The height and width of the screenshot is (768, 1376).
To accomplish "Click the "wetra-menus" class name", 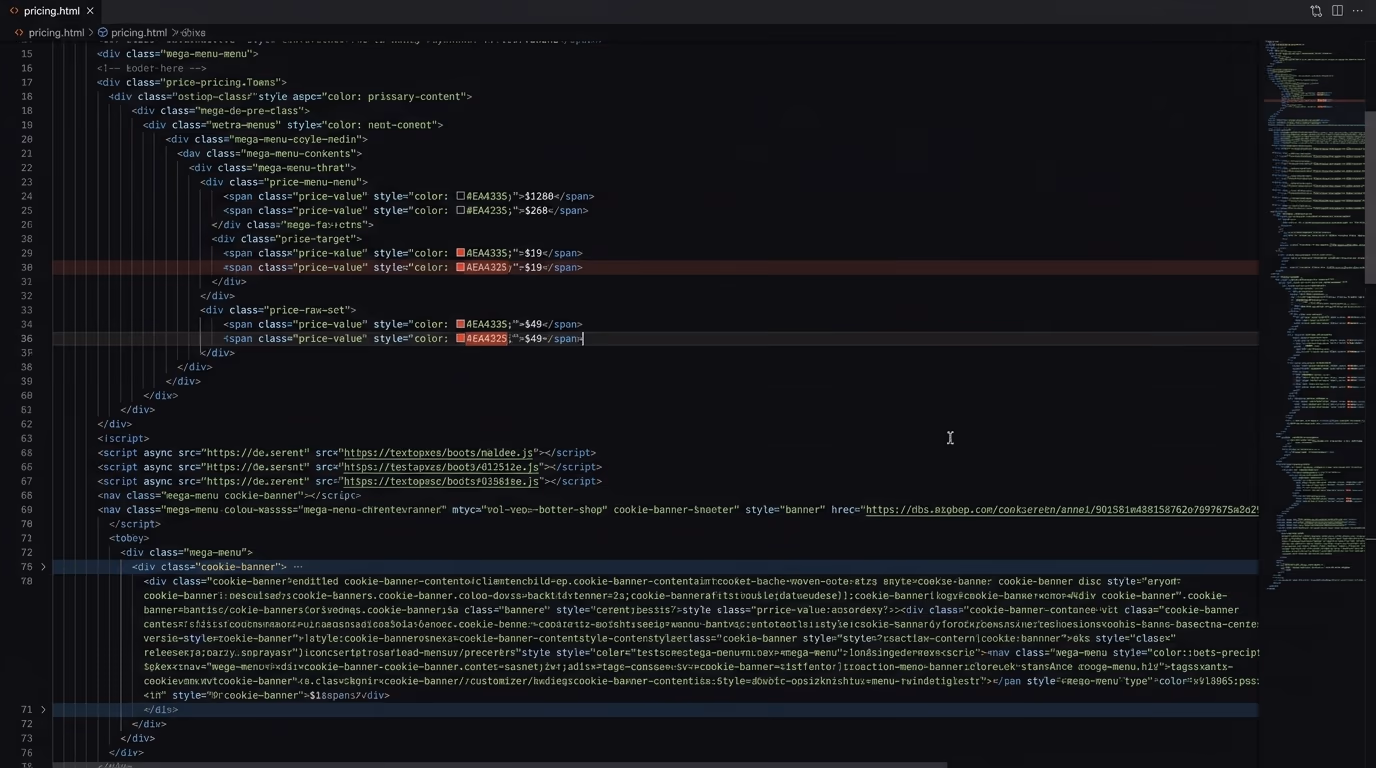I will pyautogui.click(x=243, y=125).
